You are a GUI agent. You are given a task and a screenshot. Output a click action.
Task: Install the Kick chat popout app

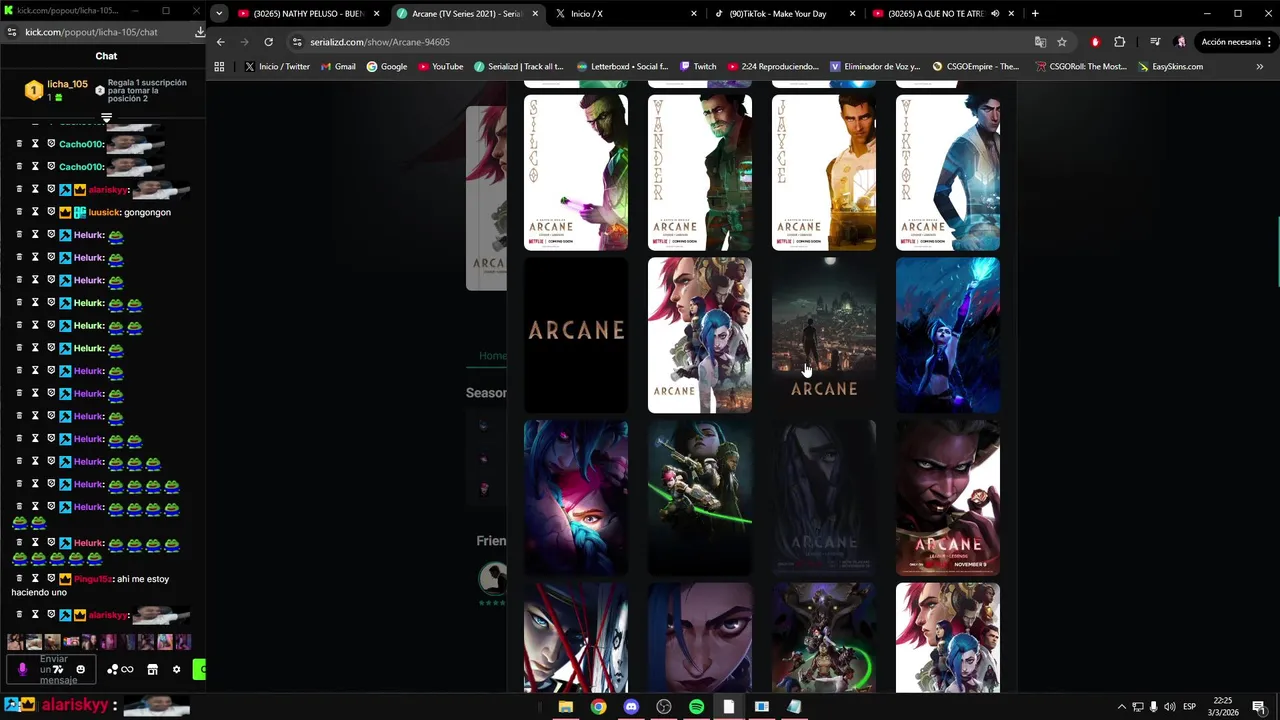[200, 32]
